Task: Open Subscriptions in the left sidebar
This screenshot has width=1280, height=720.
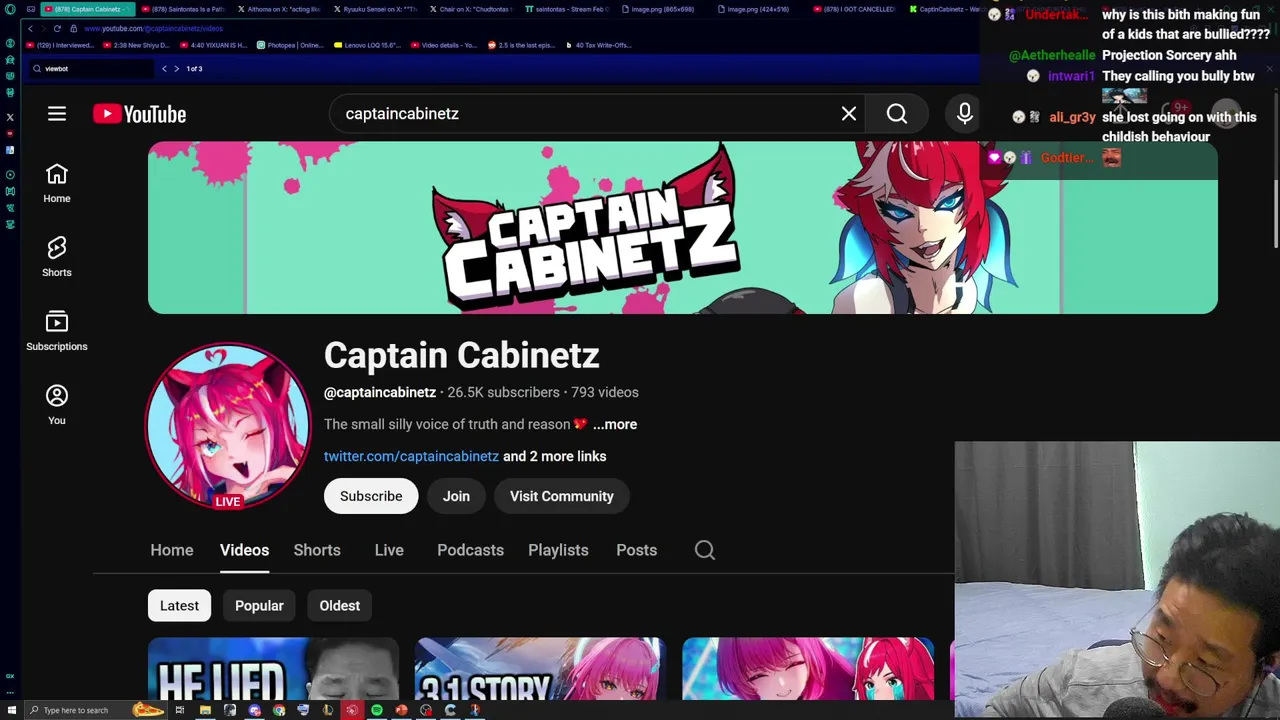Action: point(57,331)
